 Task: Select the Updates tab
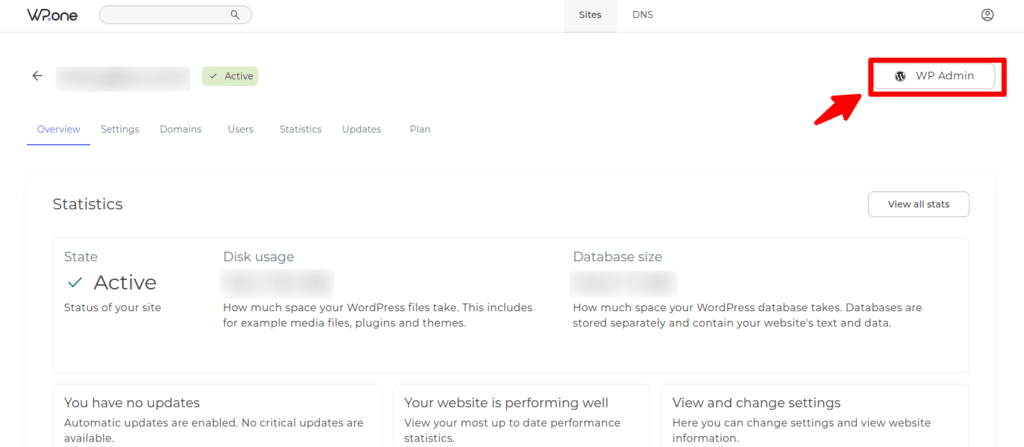point(361,129)
